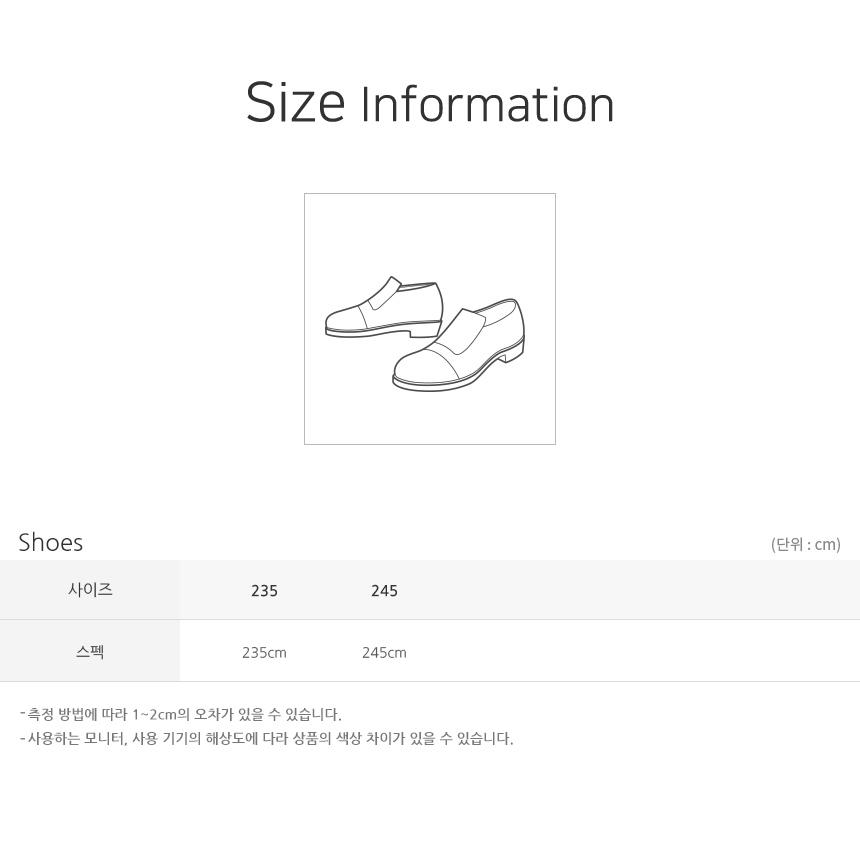Click the 사이즈 row header
Viewport: 860px width, 845px height.
click(90, 590)
